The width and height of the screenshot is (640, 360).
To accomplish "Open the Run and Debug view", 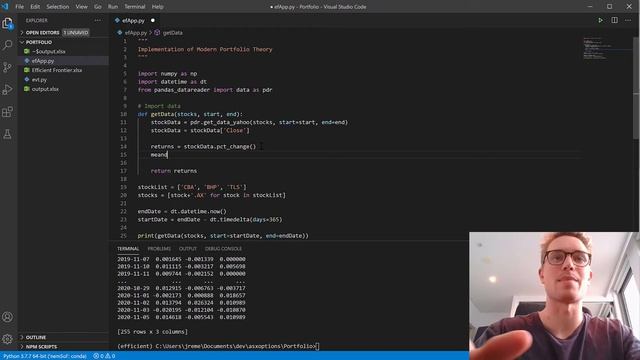I will pos(7,89).
